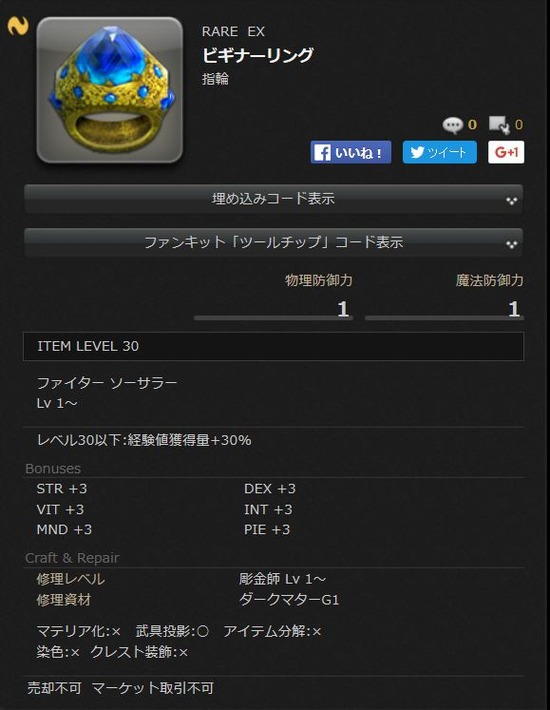
Task: Click the Google+ G+1 button
Action: pos(506,152)
